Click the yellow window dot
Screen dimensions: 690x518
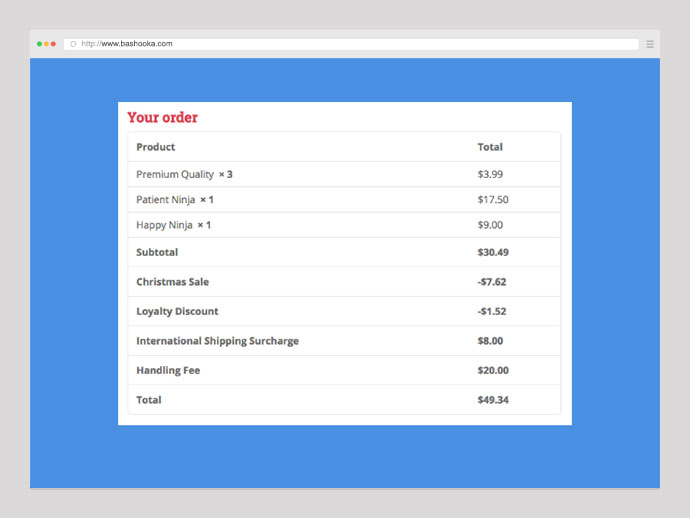46,44
